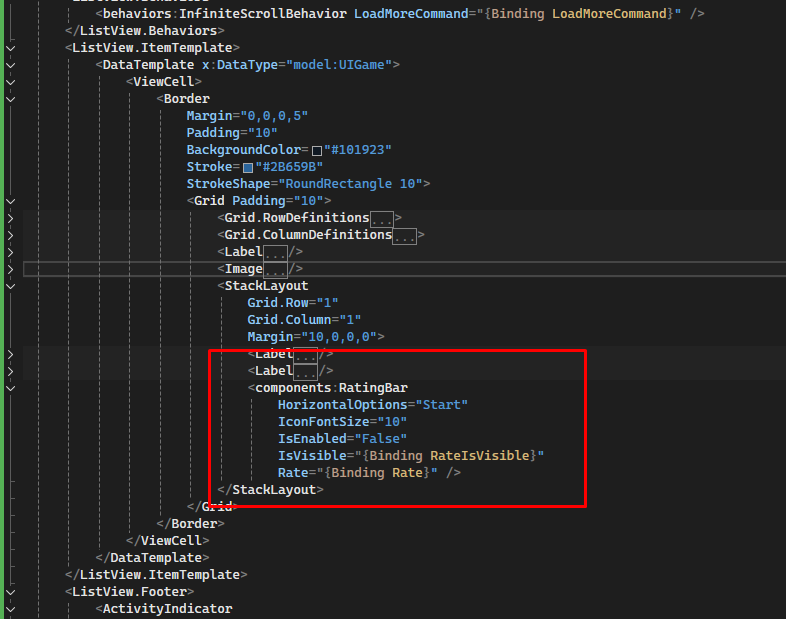This screenshot has width=786, height=619.
Task: Expand Grid.ColumnDefinitions ellipsis box
Action: coord(405,236)
